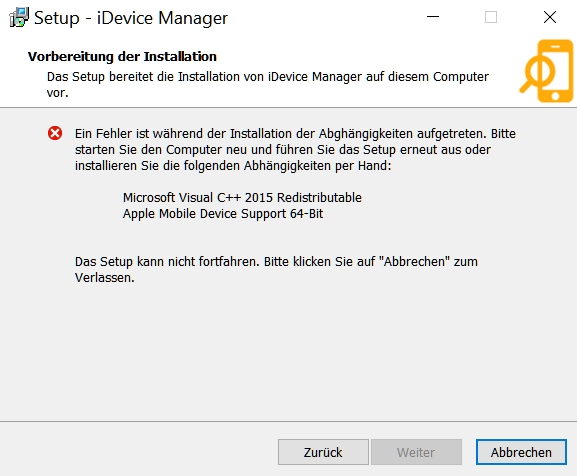The width and height of the screenshot is (577, 476).
Task: Click the 'Ein Fehler ist während' error message
Action: pos(295,150)
